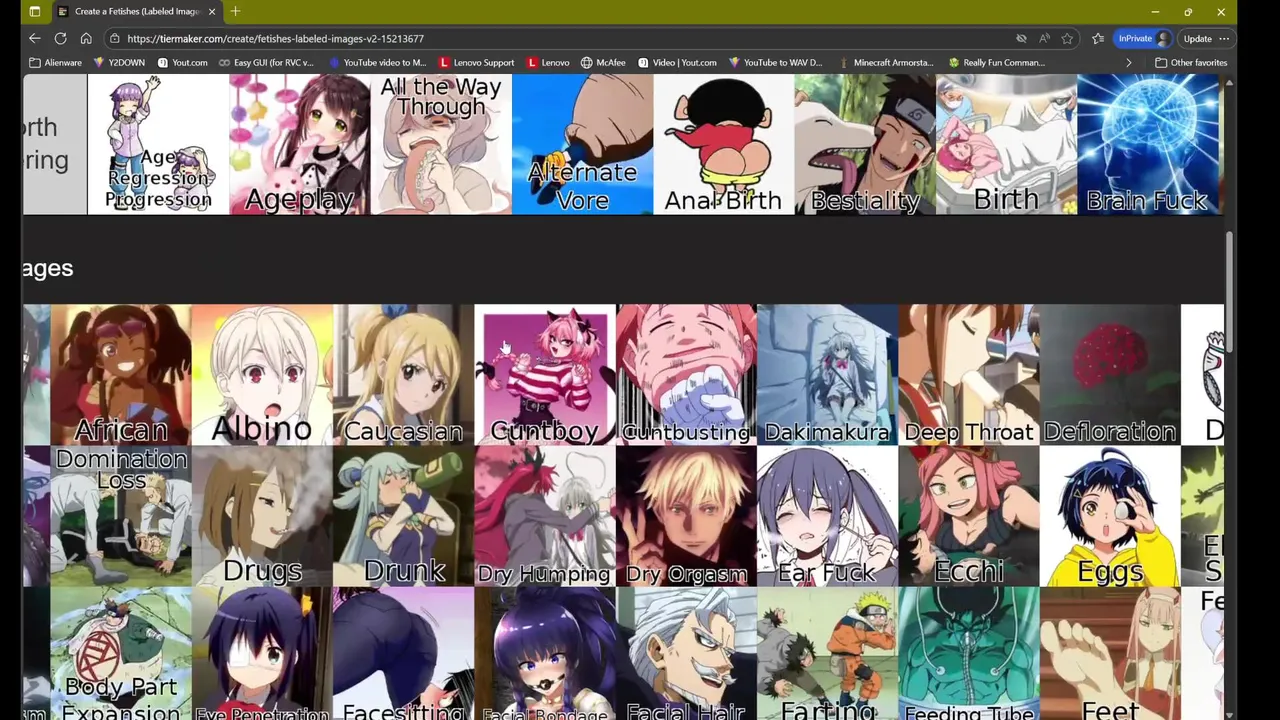
Task: Open the YouTube to WAV D... bookmark
Action: (x=776, y=62)
